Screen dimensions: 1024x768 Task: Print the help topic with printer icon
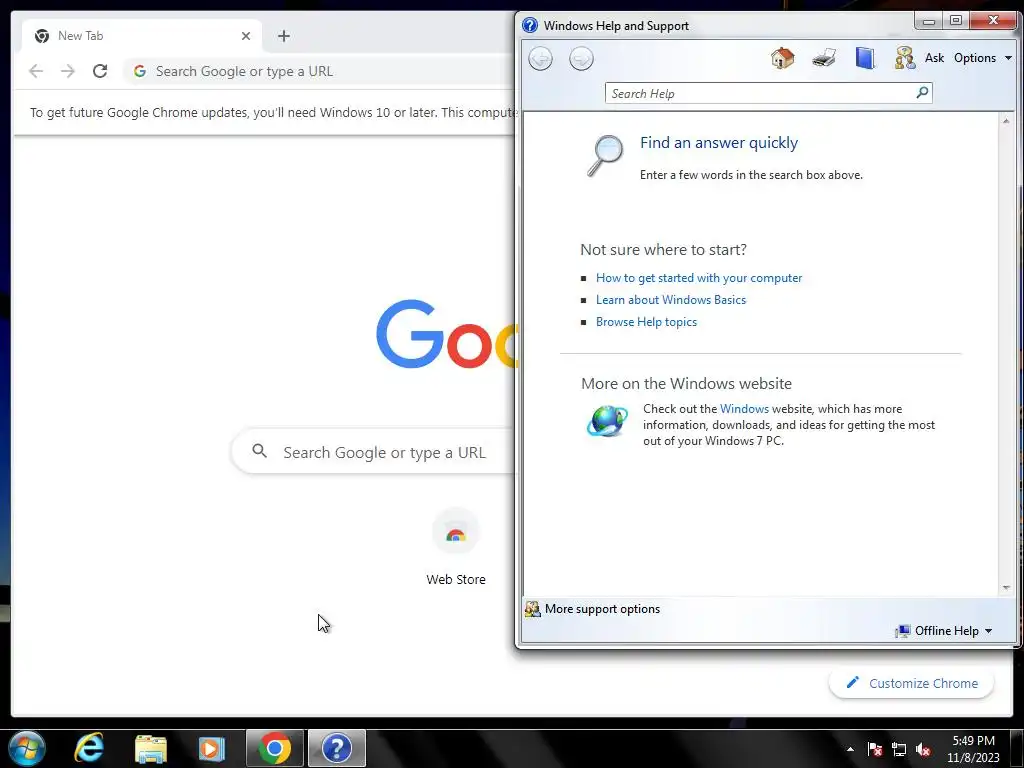[824, 58]
